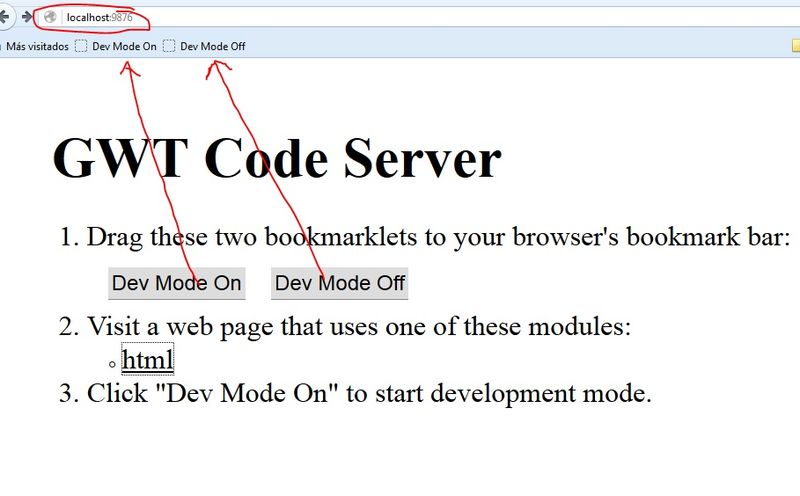The height and width of the screenshot is (496, 800).
Task: Focus the localhost:9876 address bar
Action: [x=418, y=17]
